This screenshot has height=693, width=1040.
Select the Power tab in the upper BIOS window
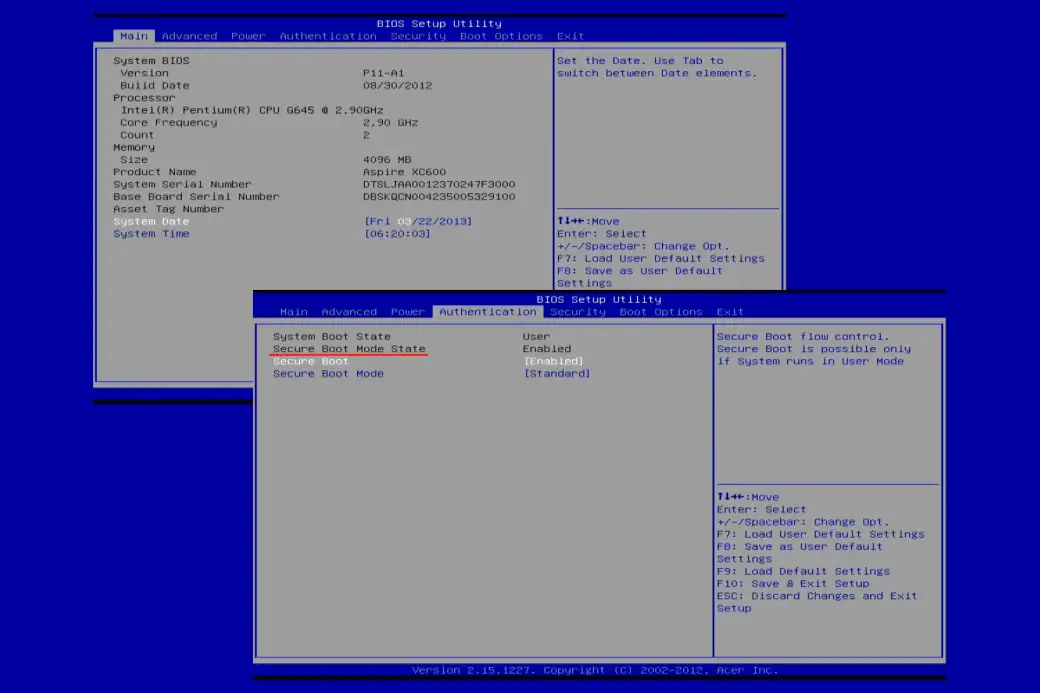pyautogui.click(x=248, y=36)
